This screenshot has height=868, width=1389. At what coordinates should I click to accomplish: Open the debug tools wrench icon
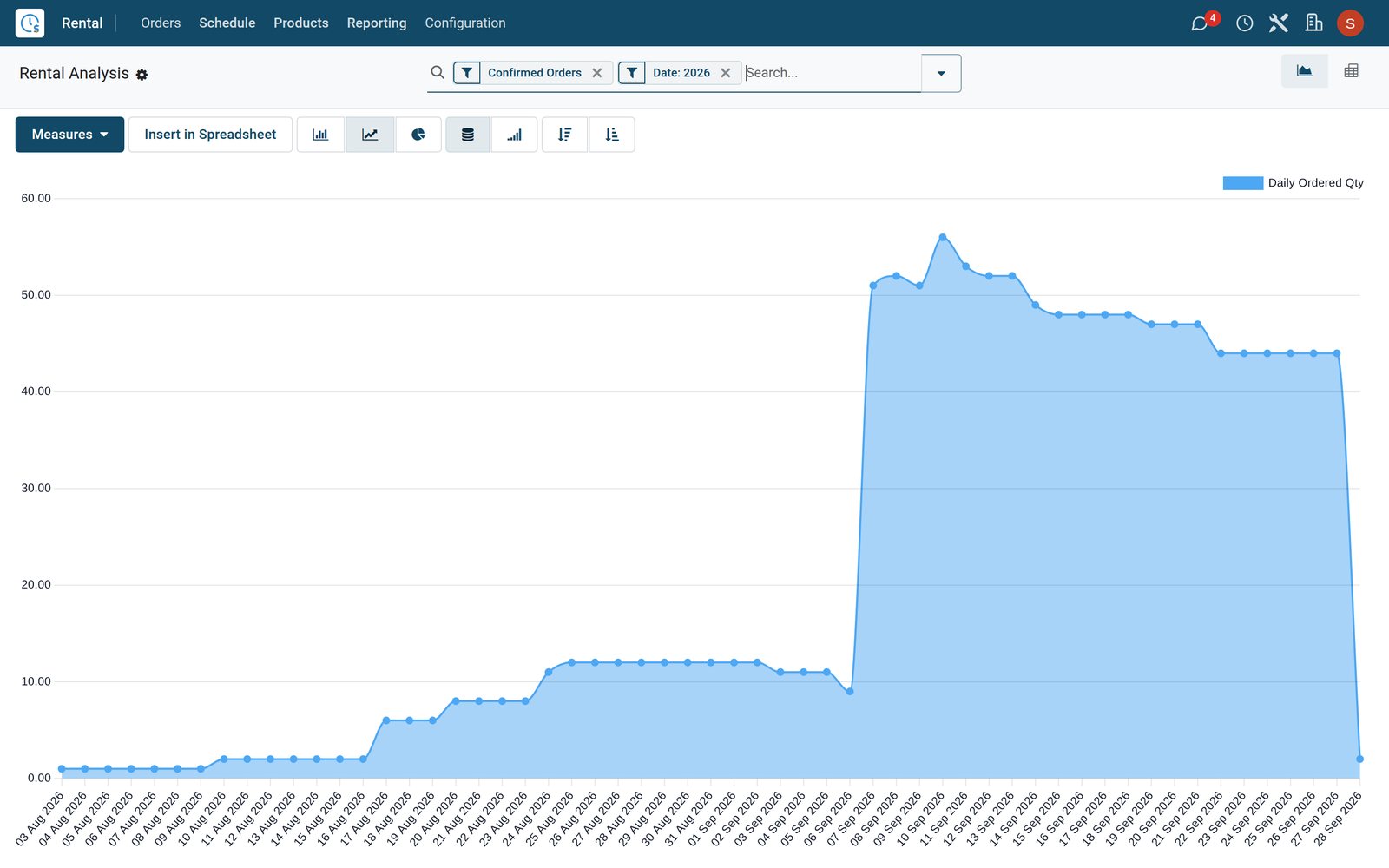pyautogui.click(x=1279, y=23)
